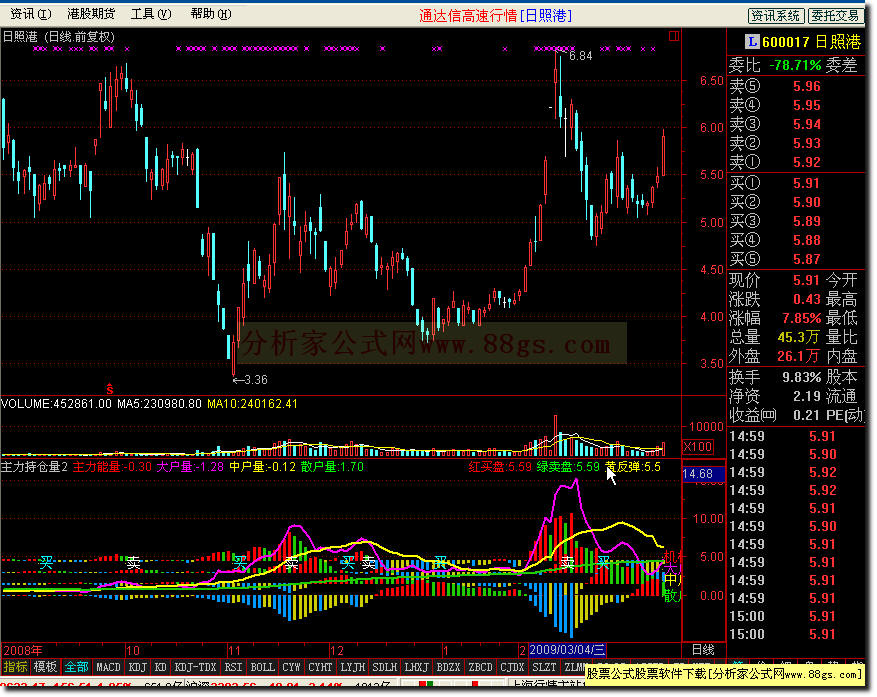Select the 买④ 5.88 order row

(795, 240)
